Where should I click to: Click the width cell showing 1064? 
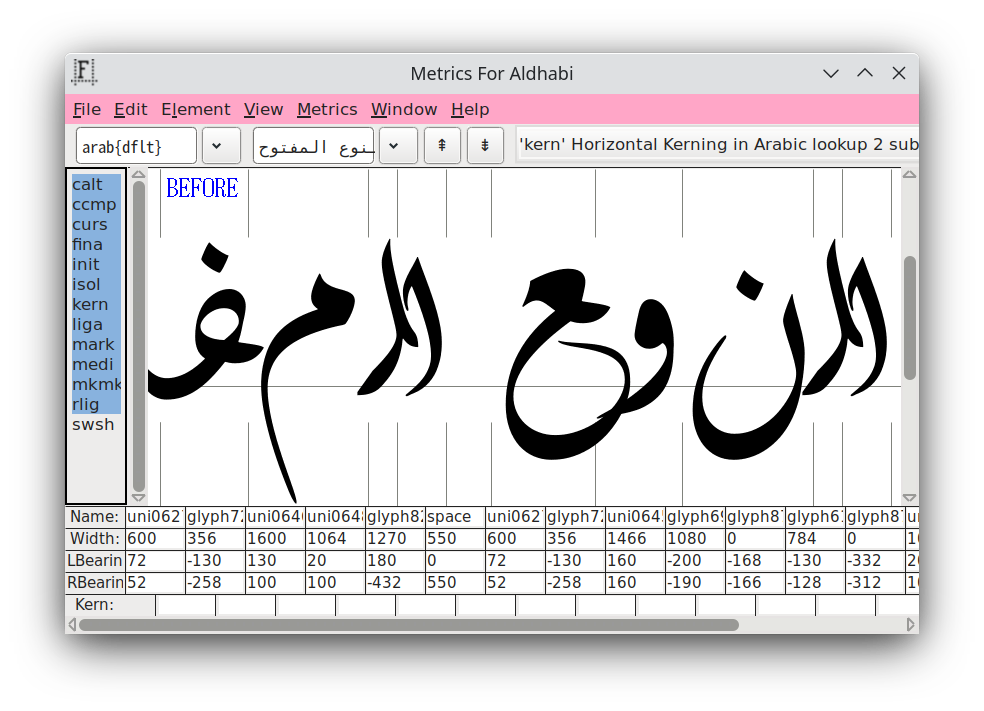point(335,539)
